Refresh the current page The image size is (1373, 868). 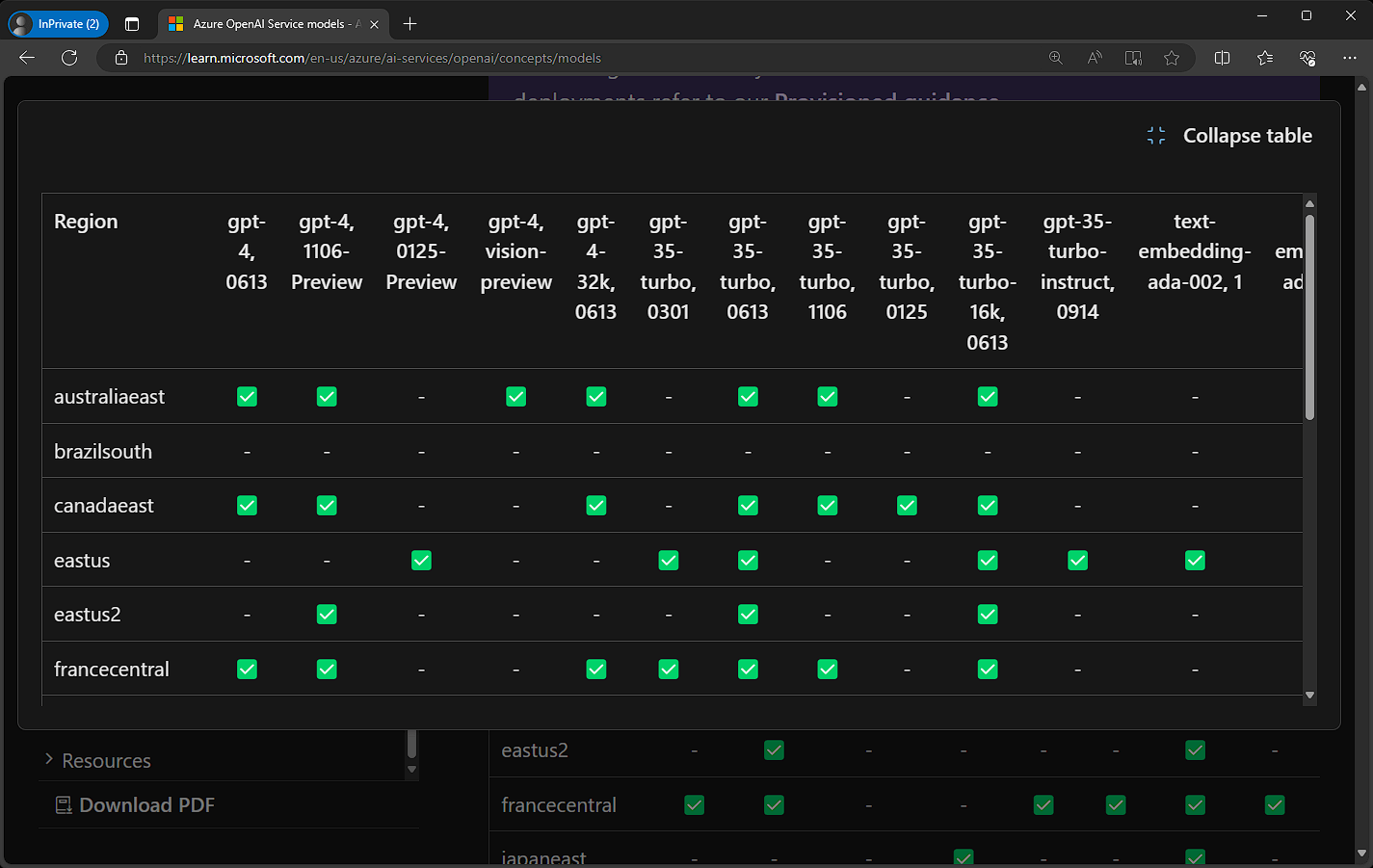(x=69, y=58)
